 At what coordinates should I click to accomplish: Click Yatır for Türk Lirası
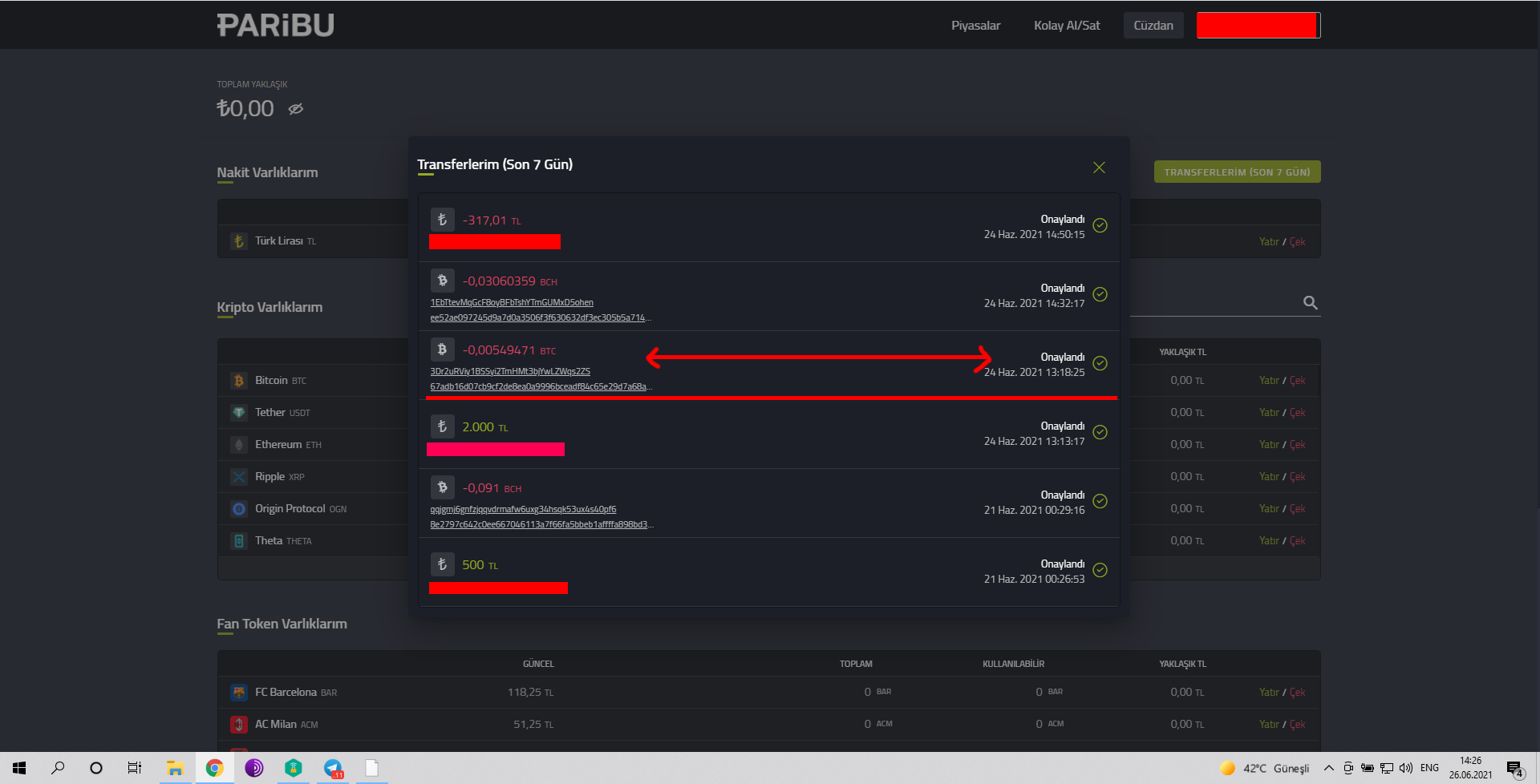pos(1268,242)
